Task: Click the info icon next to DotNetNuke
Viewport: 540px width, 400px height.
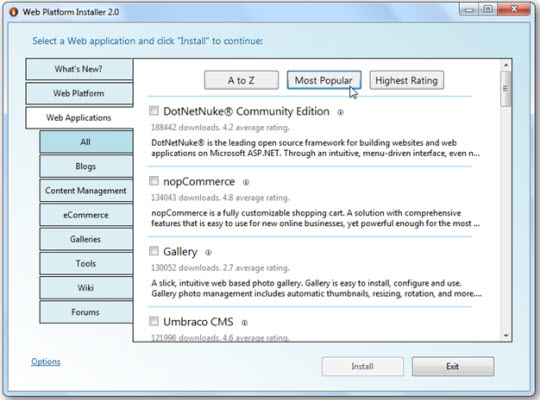Action: (340, 112)
